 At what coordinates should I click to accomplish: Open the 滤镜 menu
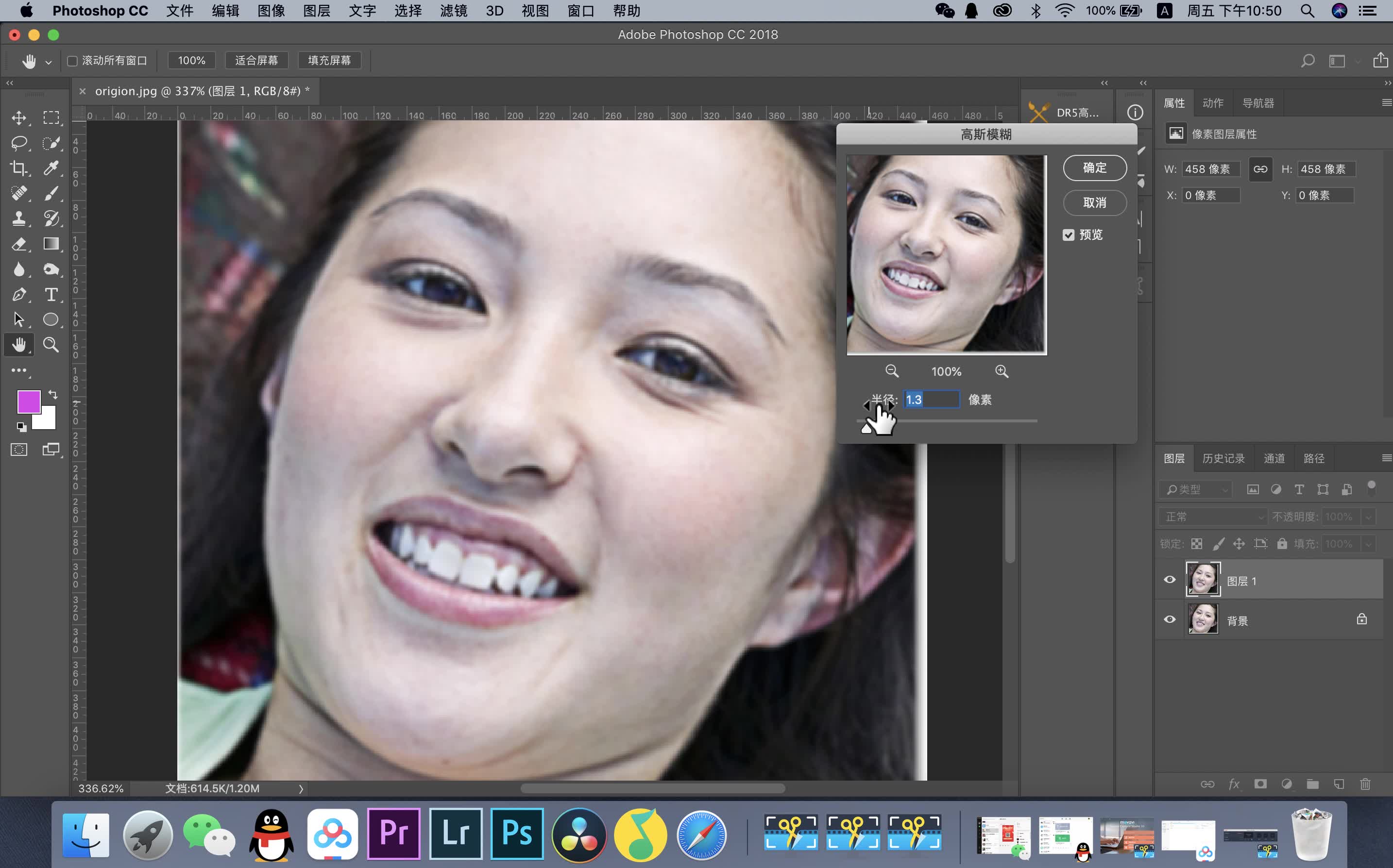453,11
